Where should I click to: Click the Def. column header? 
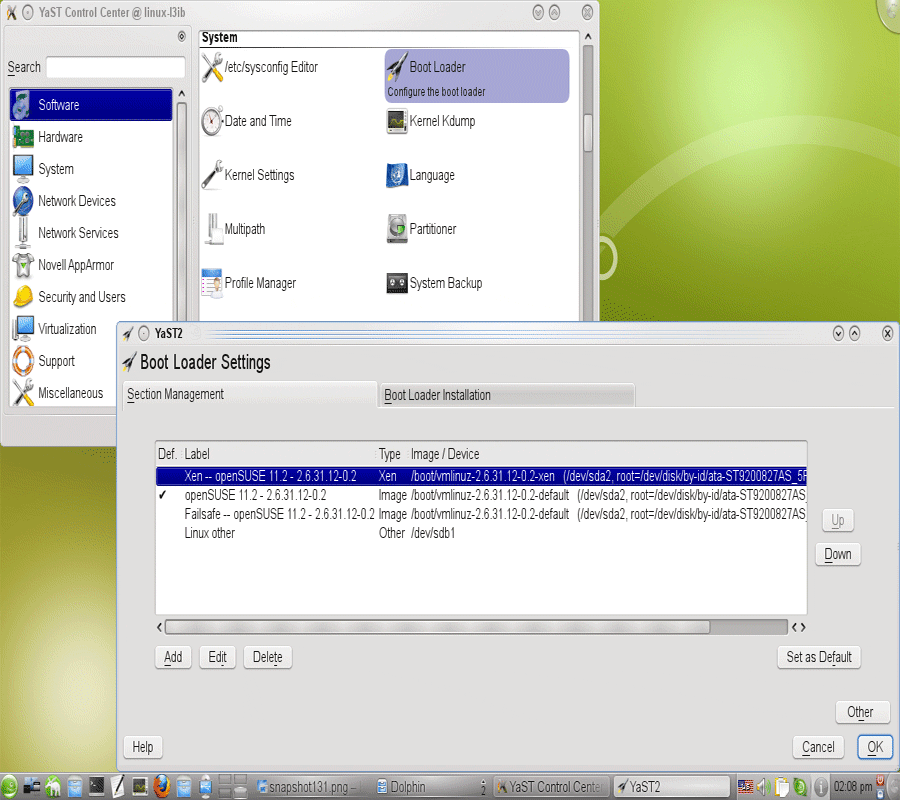pyautogui.click(x=167, y=455)
